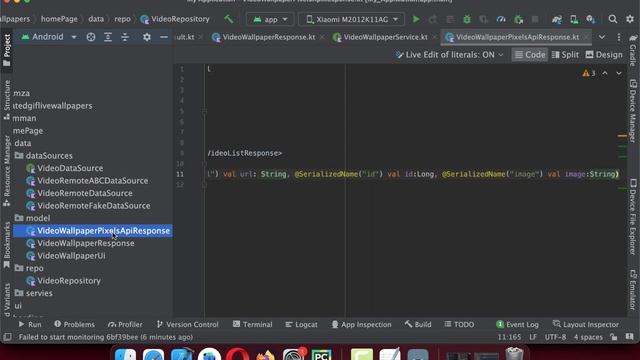Expand all items in Project panel

108,37
